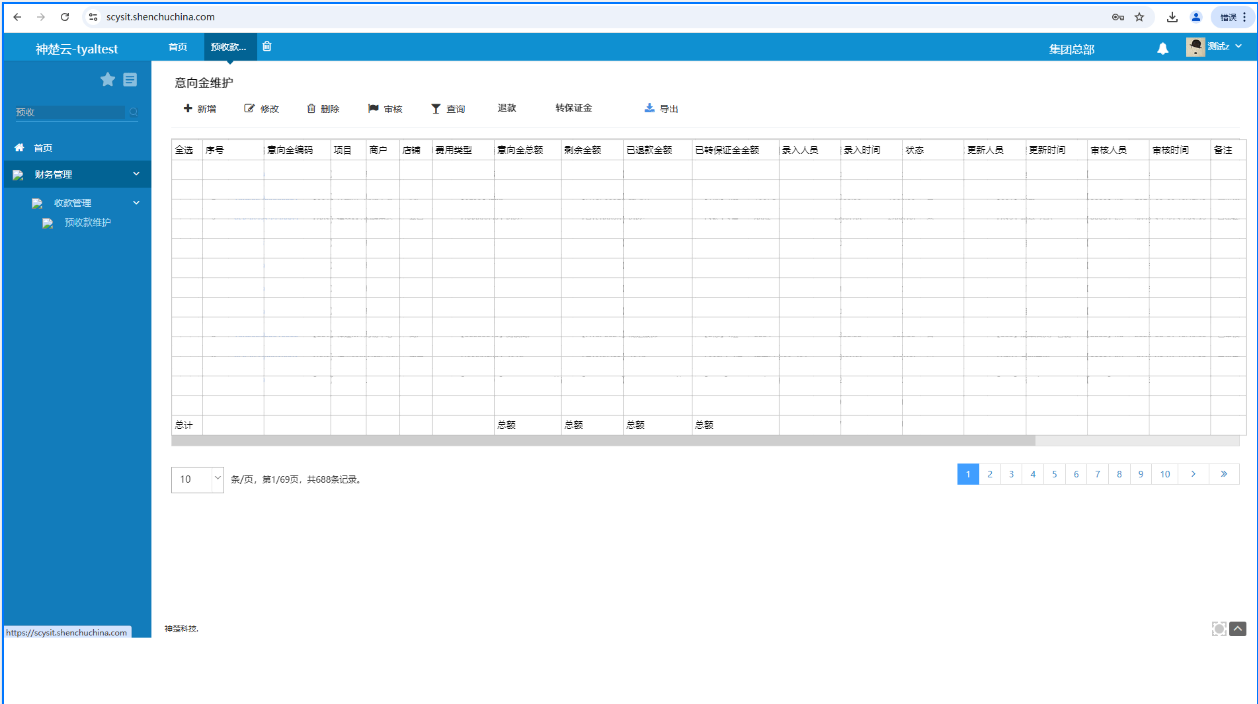
Task: Click the 退款 refund button
Action: click(x=507, y=108)
